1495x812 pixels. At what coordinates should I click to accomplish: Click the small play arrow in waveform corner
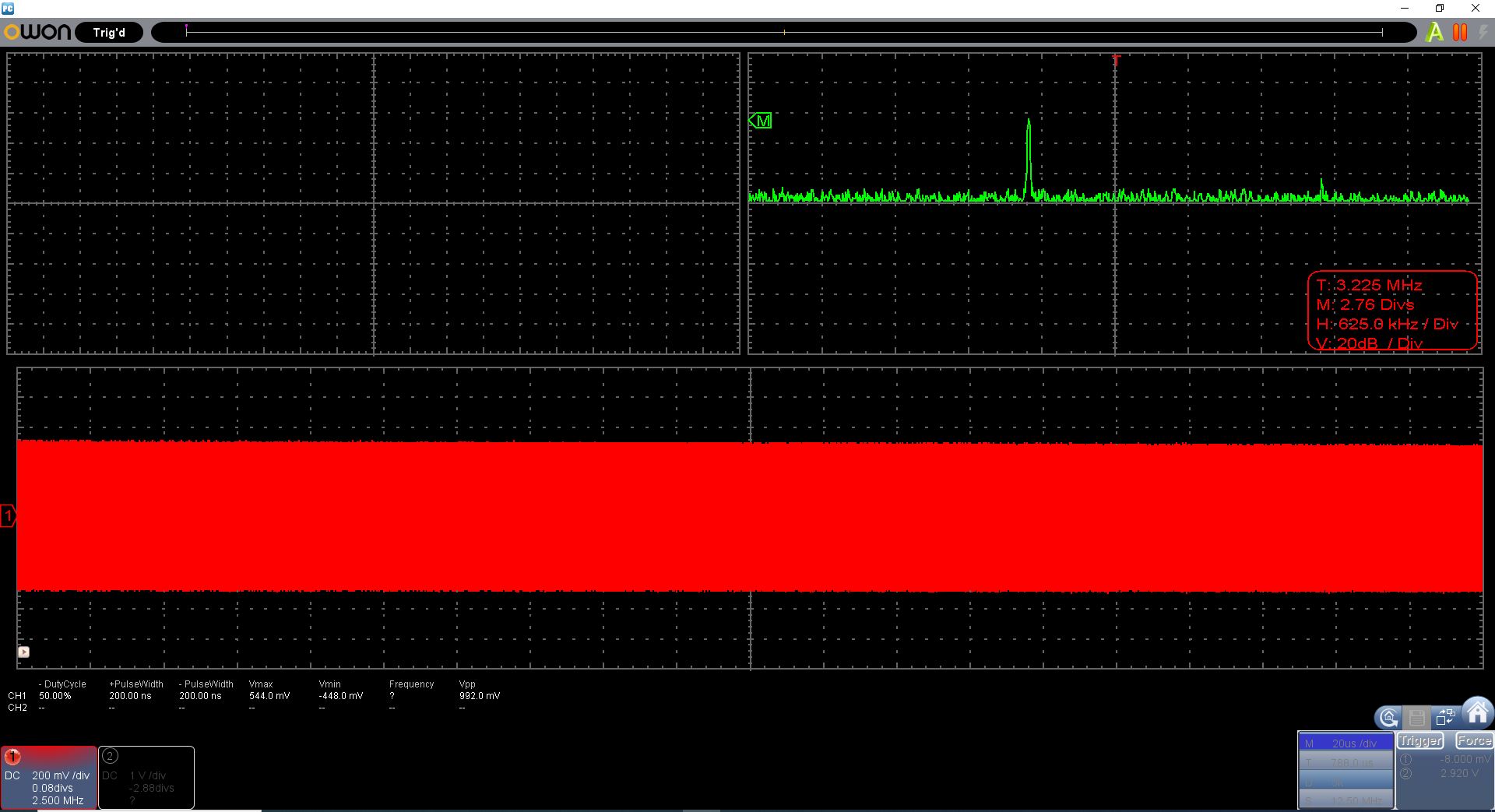coord(23,652)
